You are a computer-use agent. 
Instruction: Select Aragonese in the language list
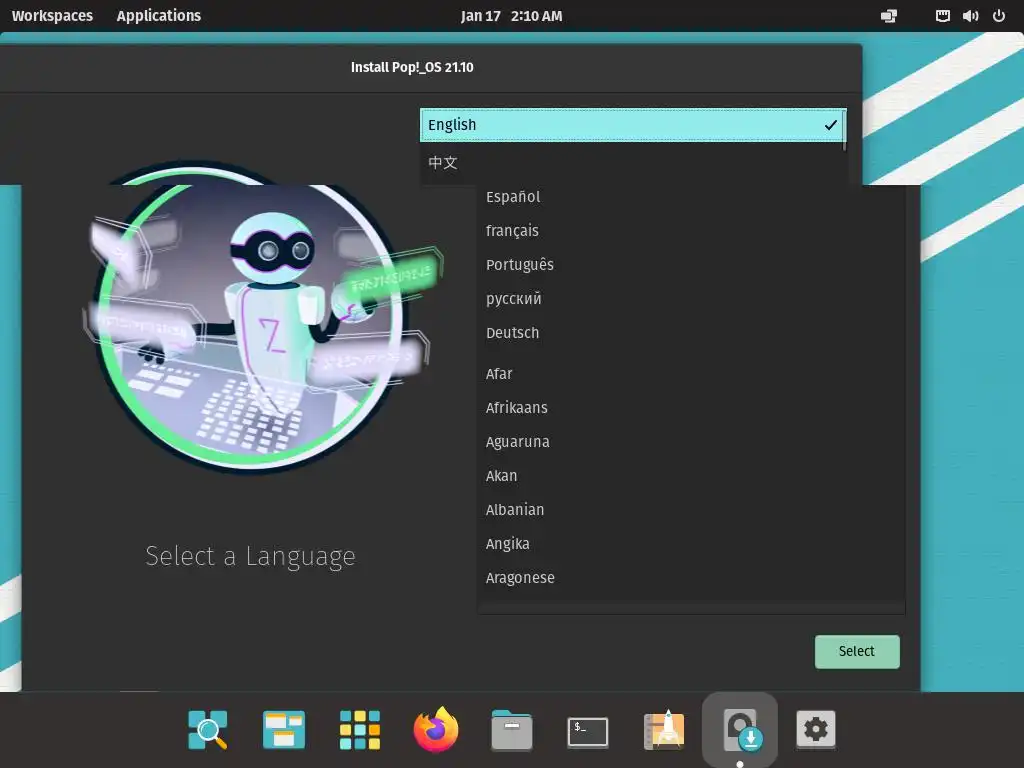pos(690,577)
